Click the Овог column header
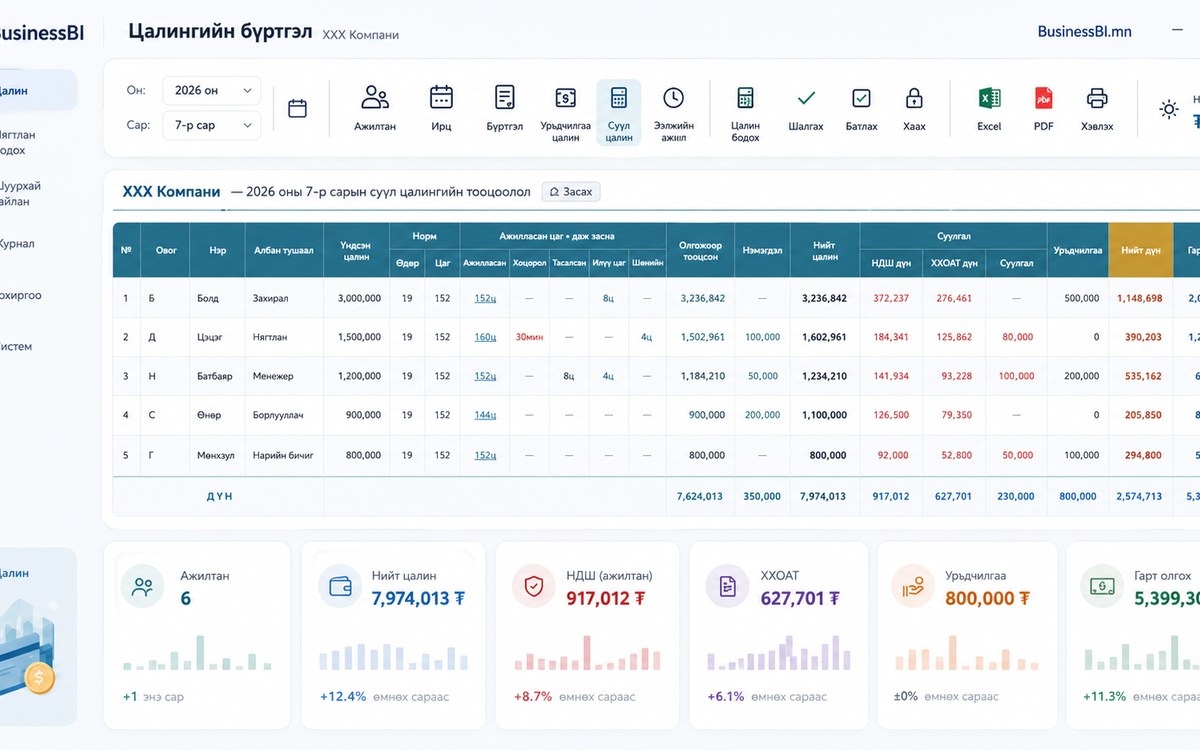Image resolution: width=1200 pixels, height=750 pixels. pyautogui.click(x=166, y=250)
